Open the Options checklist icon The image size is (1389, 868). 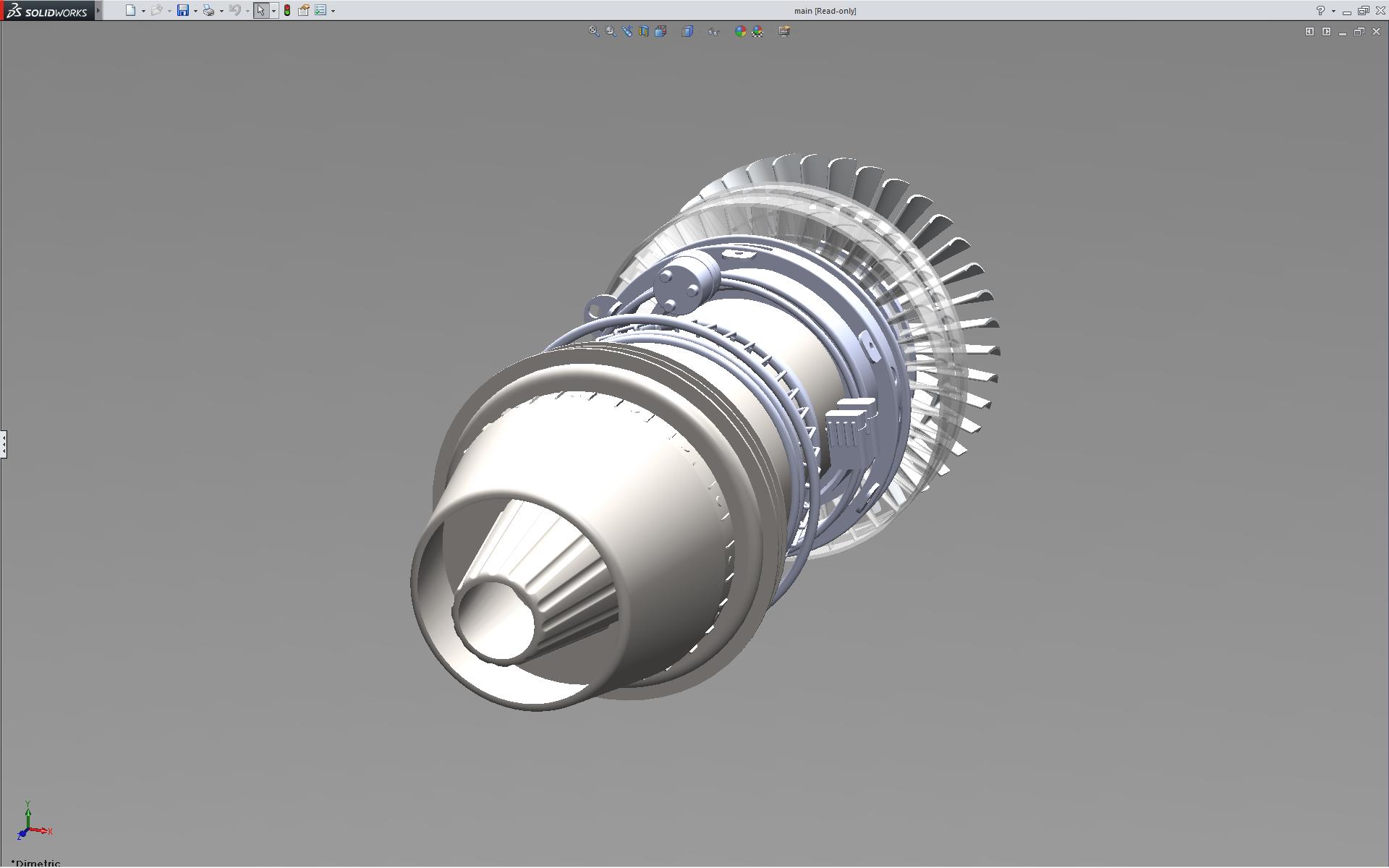pos(320,10)
